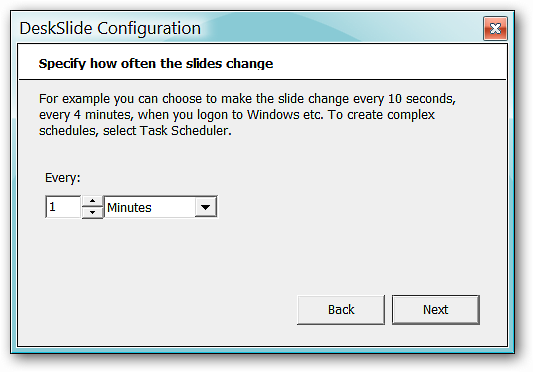Image resolution: width=533 pixels, height=372 pixels.
Task: Click the Minutes time unit combo box text
Action: [x=129, y=207]
